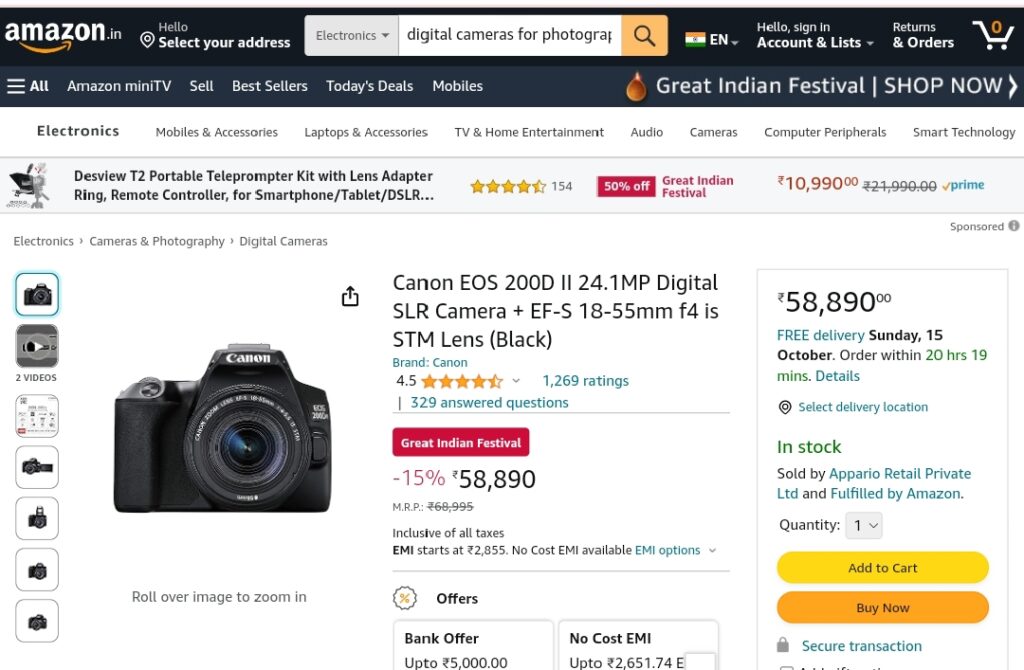1024x670 pixels.
Task: Open the shopping cart icon
Action: tap(993, 35)
